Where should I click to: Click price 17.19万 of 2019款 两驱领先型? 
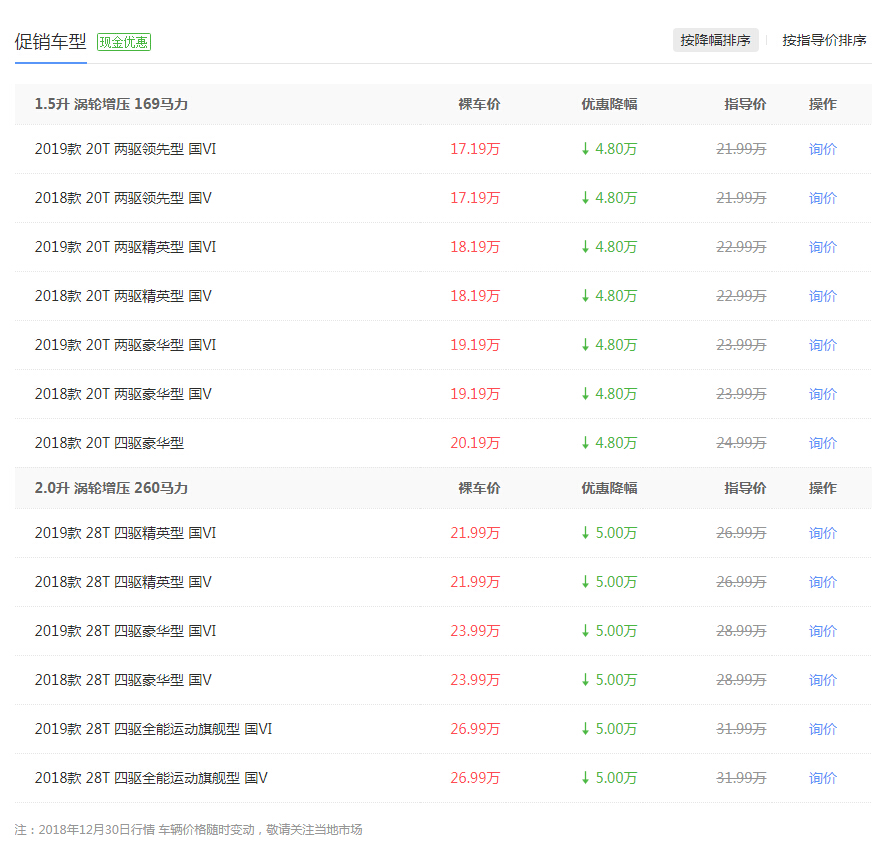pyautogui.click(x=475, y=149)
